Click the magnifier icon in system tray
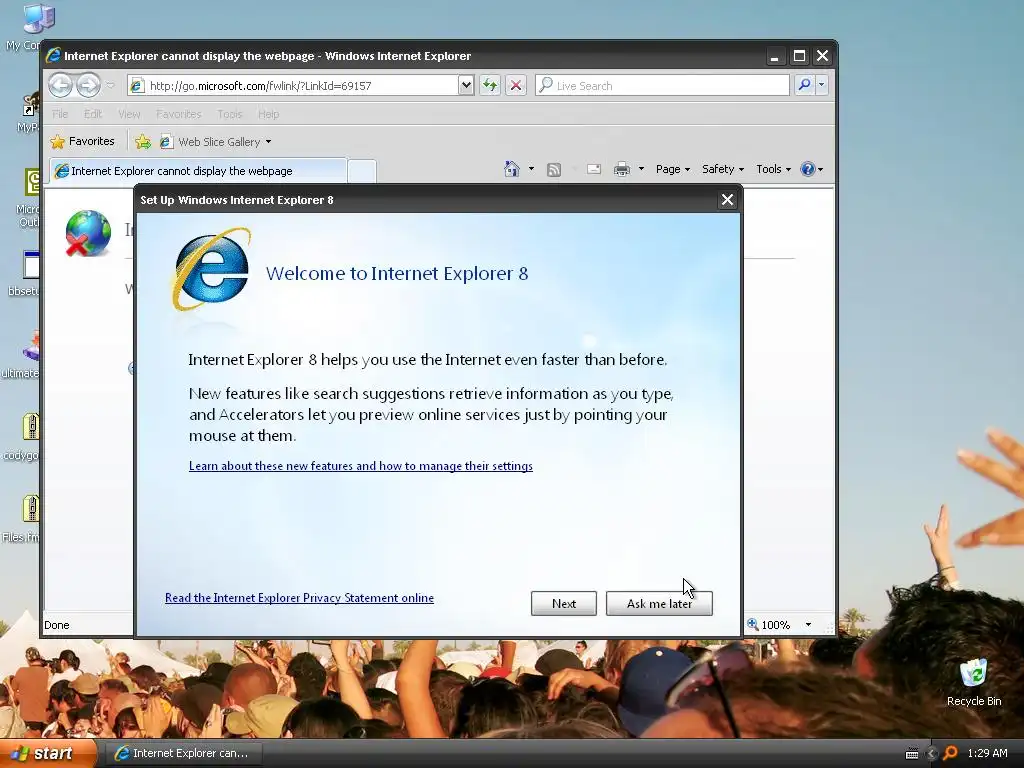Image resolution: width=1024 pixels, height=768 pixels. point(951,754)
